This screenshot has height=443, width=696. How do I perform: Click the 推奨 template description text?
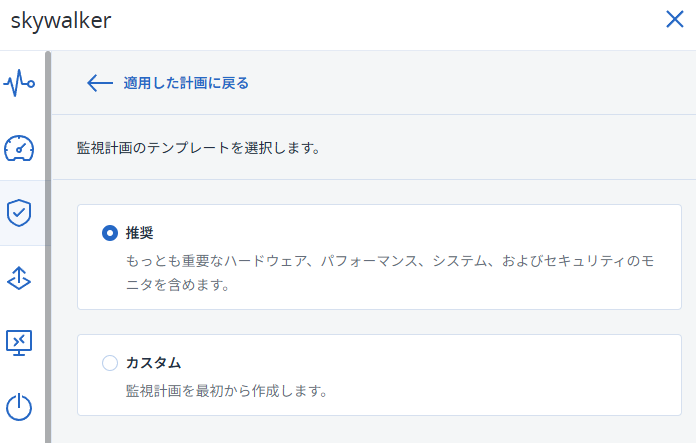pos(390,273)
